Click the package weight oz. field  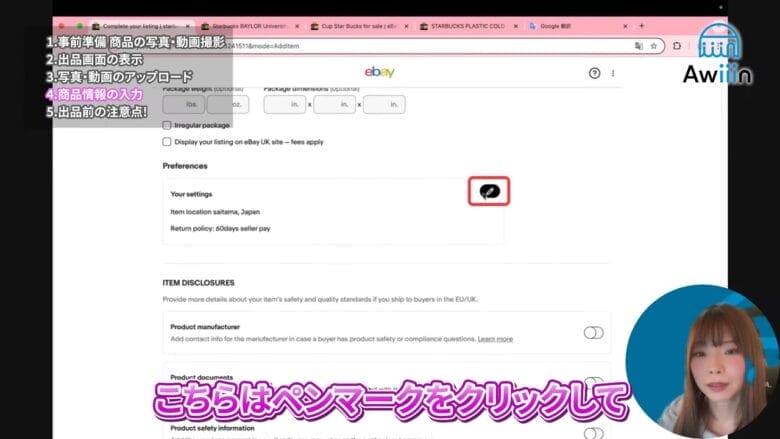click(228, 104)
